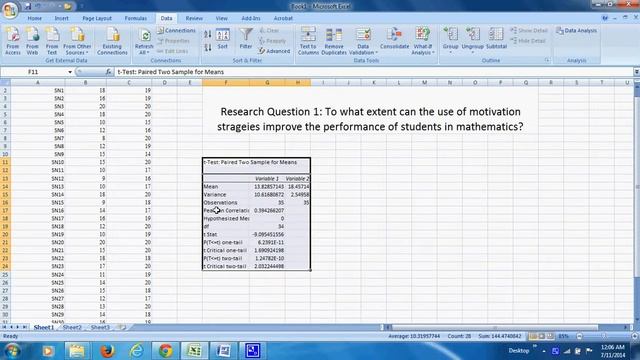Open the Add-Ins tab
The image size is (640, 360).
click(x=251, y=18)
